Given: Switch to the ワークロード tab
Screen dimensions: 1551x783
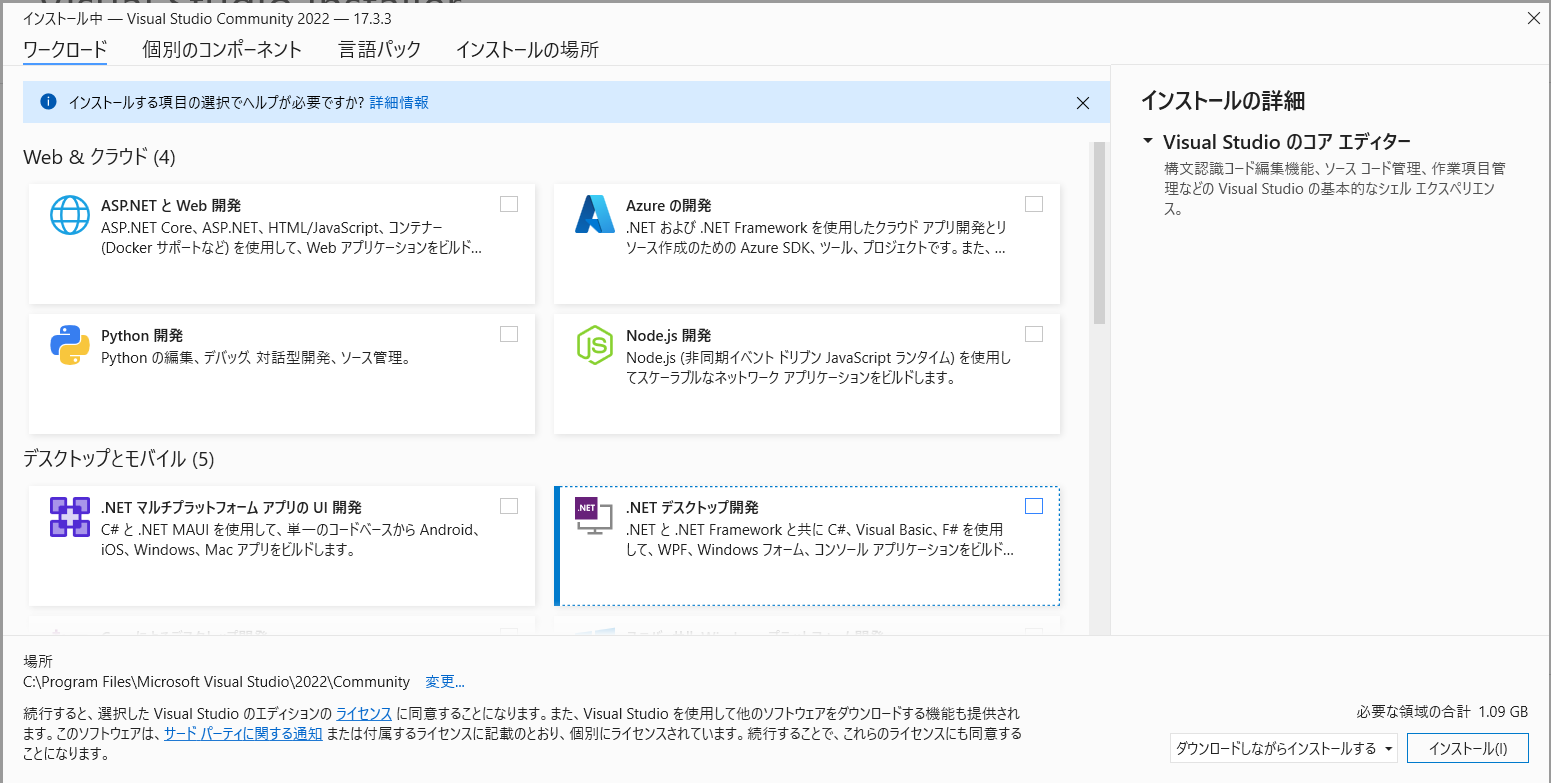Looking at the screenshot, I should (65, 49).
